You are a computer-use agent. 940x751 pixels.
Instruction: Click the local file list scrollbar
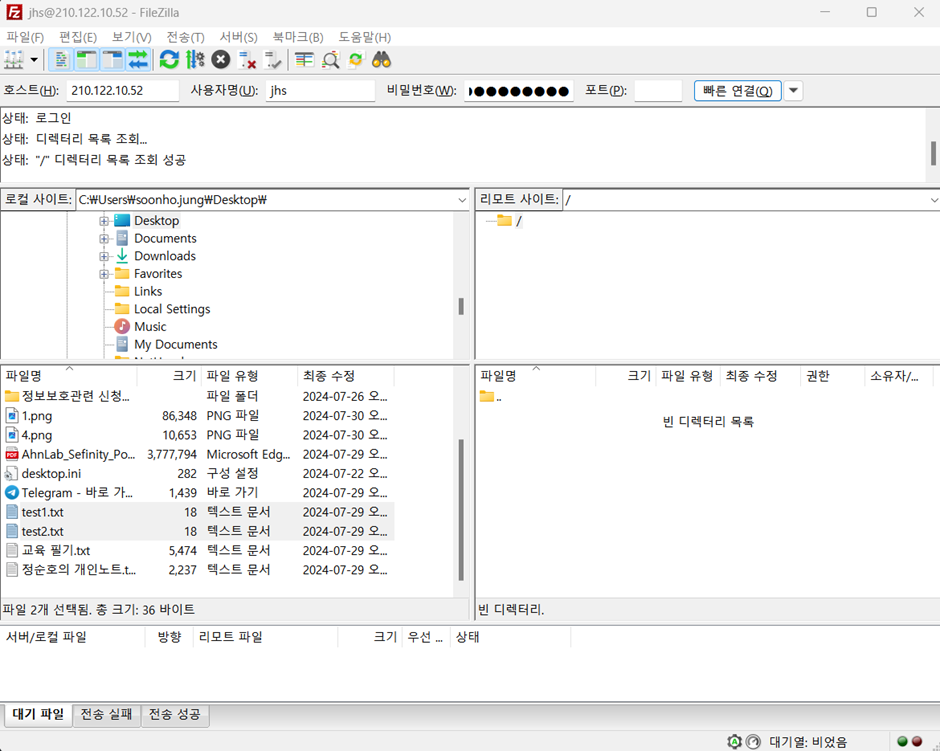[461, 510]
